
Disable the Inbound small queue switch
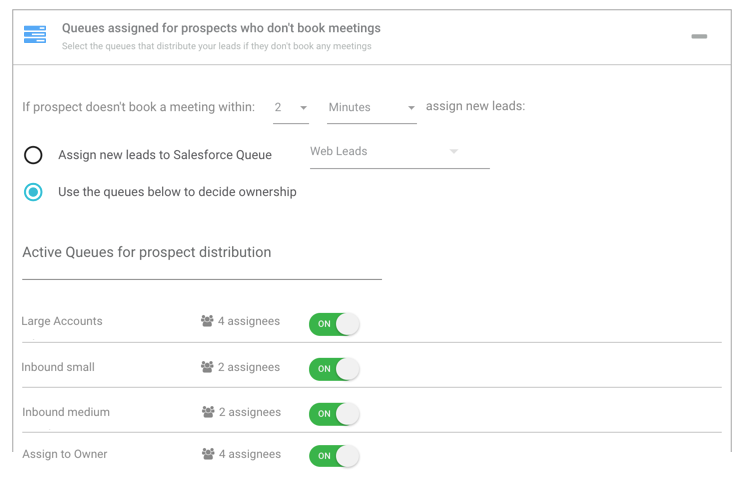point(334,369)
